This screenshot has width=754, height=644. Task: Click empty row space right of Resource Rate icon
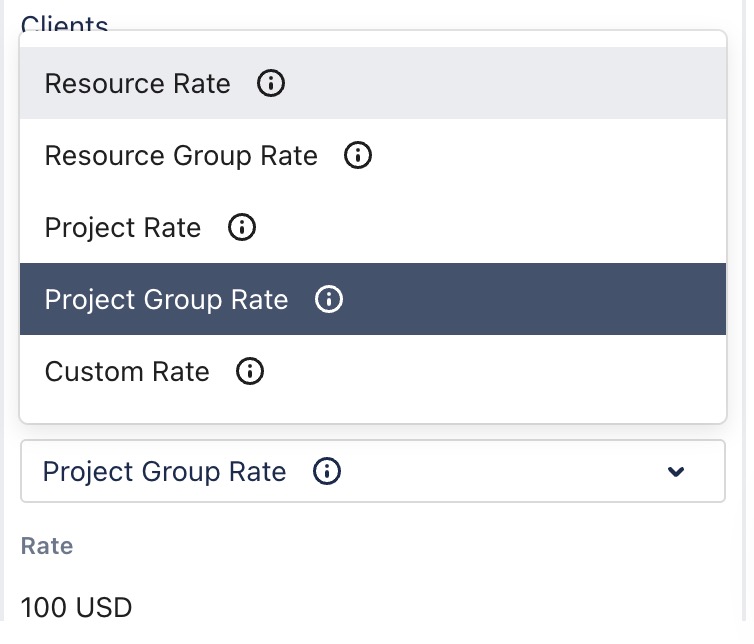point(500,84)
